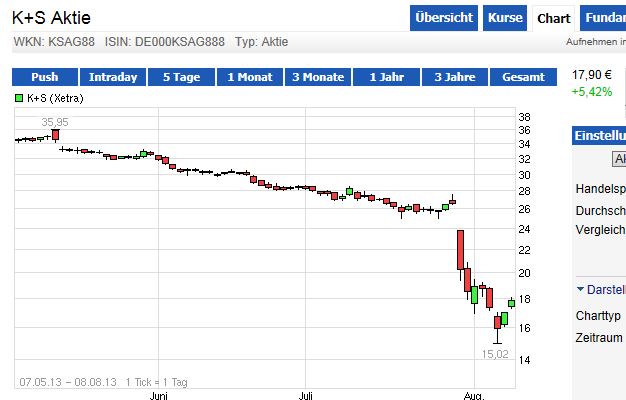Screen dimensions: 626x400
Task: Click the ISIN: DE000KSAG888 text
Action: pyautogui.click(x=164, y=42)
